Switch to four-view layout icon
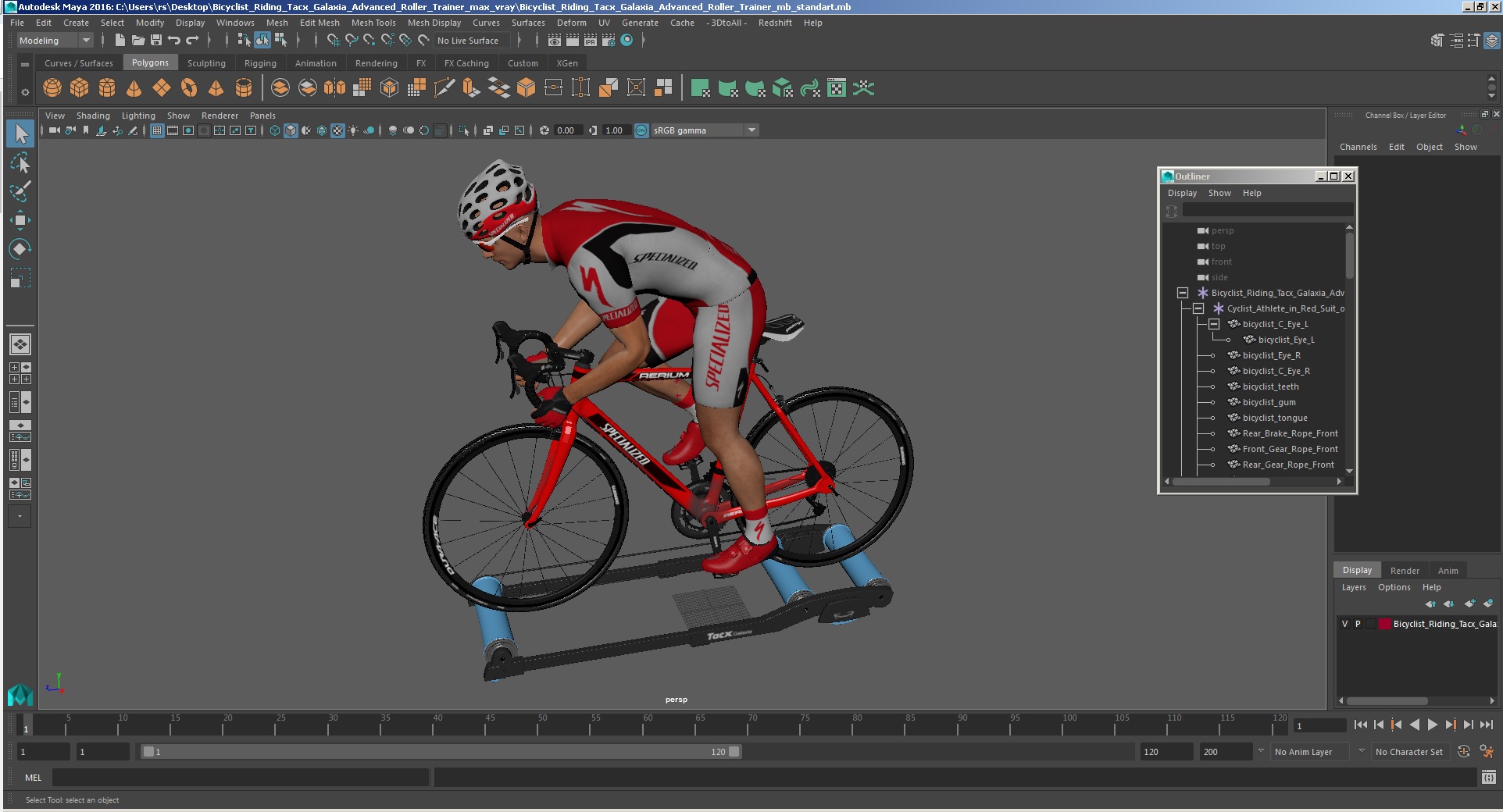The height and width of the screenshot is (812, 1503). (20, 373)
